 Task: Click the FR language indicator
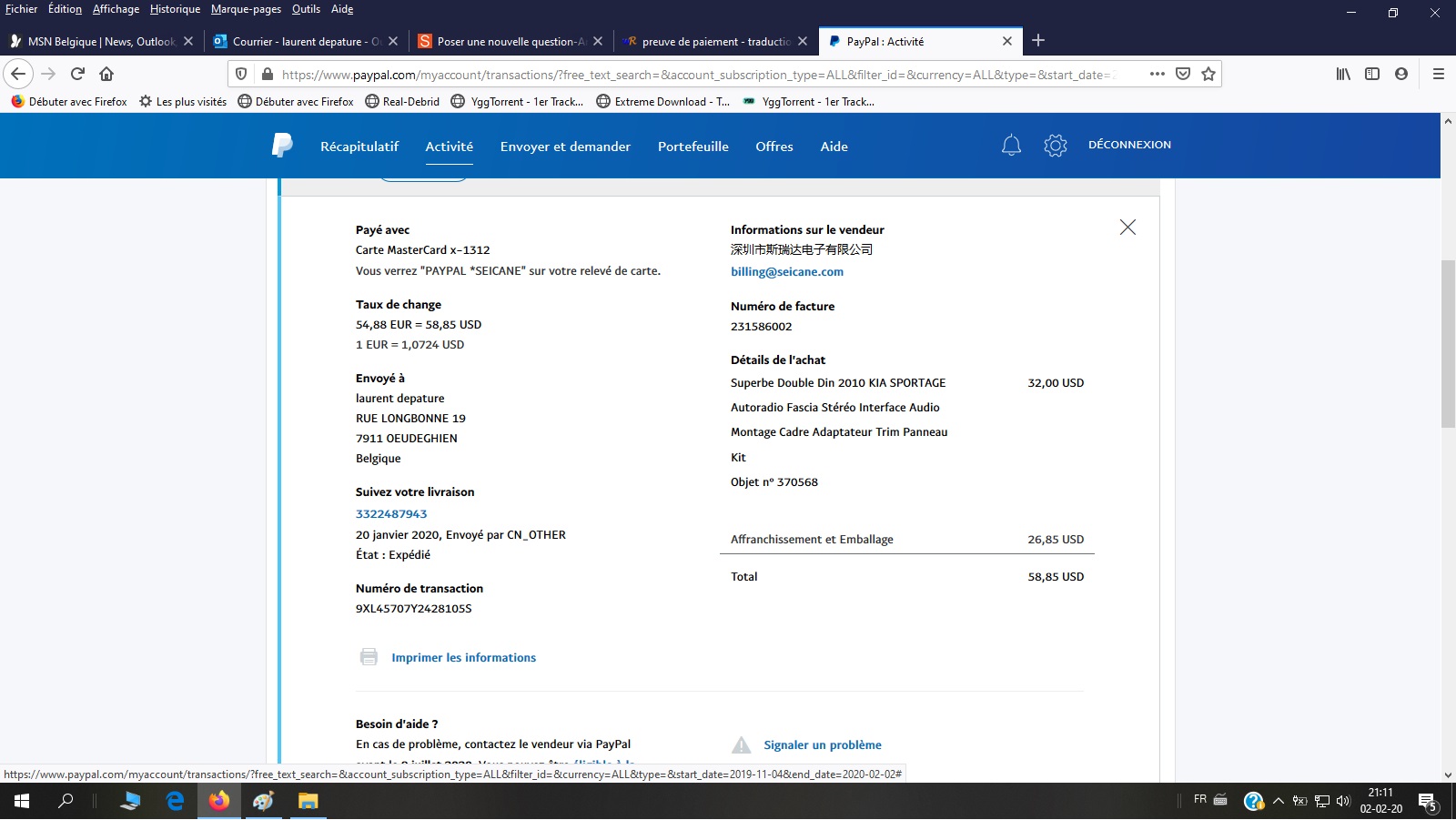1200,799
